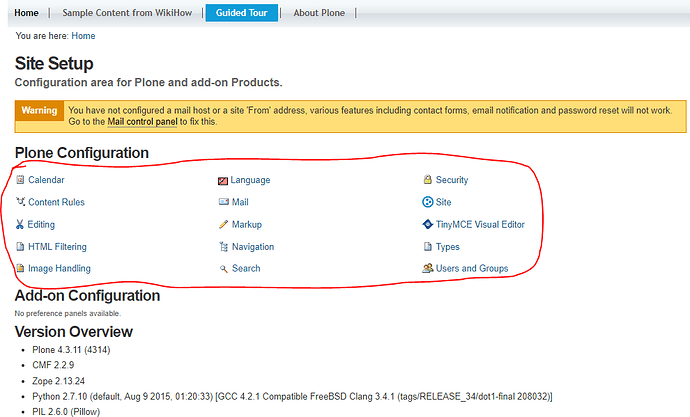Click the Content Rules icon

(x=20, y=201)
